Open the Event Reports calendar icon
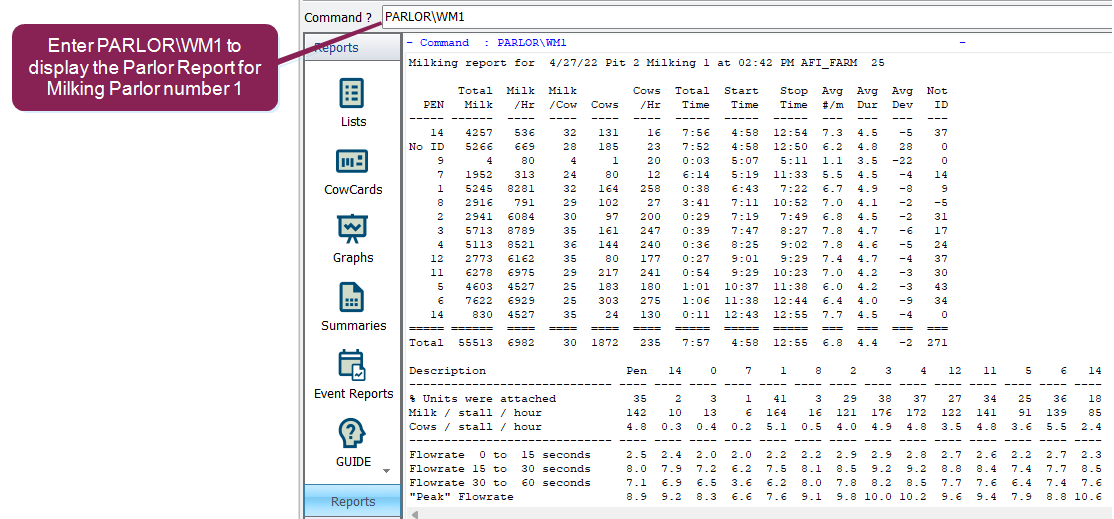Screen dimensions: 1114x519 (x=353, y=366)
